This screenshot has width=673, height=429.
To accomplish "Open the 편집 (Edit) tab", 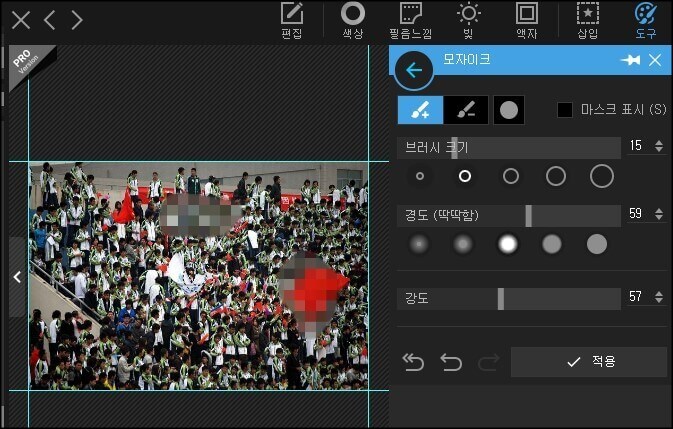I will click(292, 21).
